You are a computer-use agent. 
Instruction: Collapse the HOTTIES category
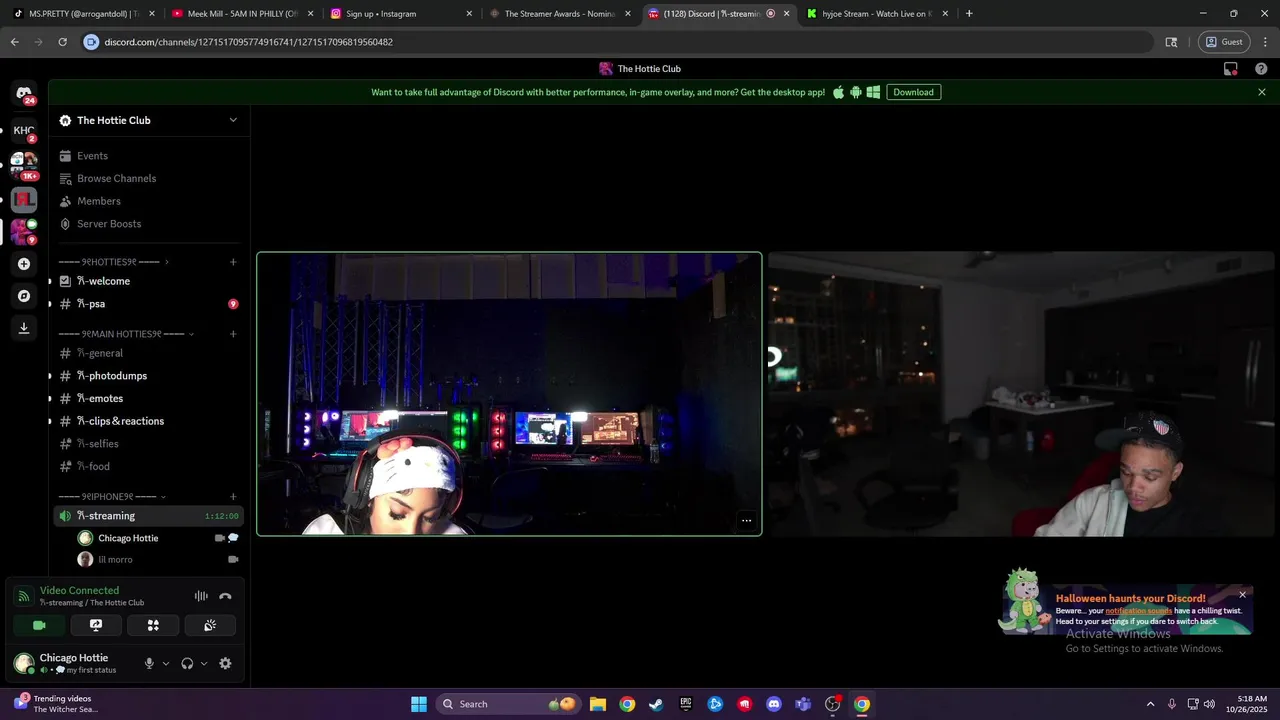109,262
